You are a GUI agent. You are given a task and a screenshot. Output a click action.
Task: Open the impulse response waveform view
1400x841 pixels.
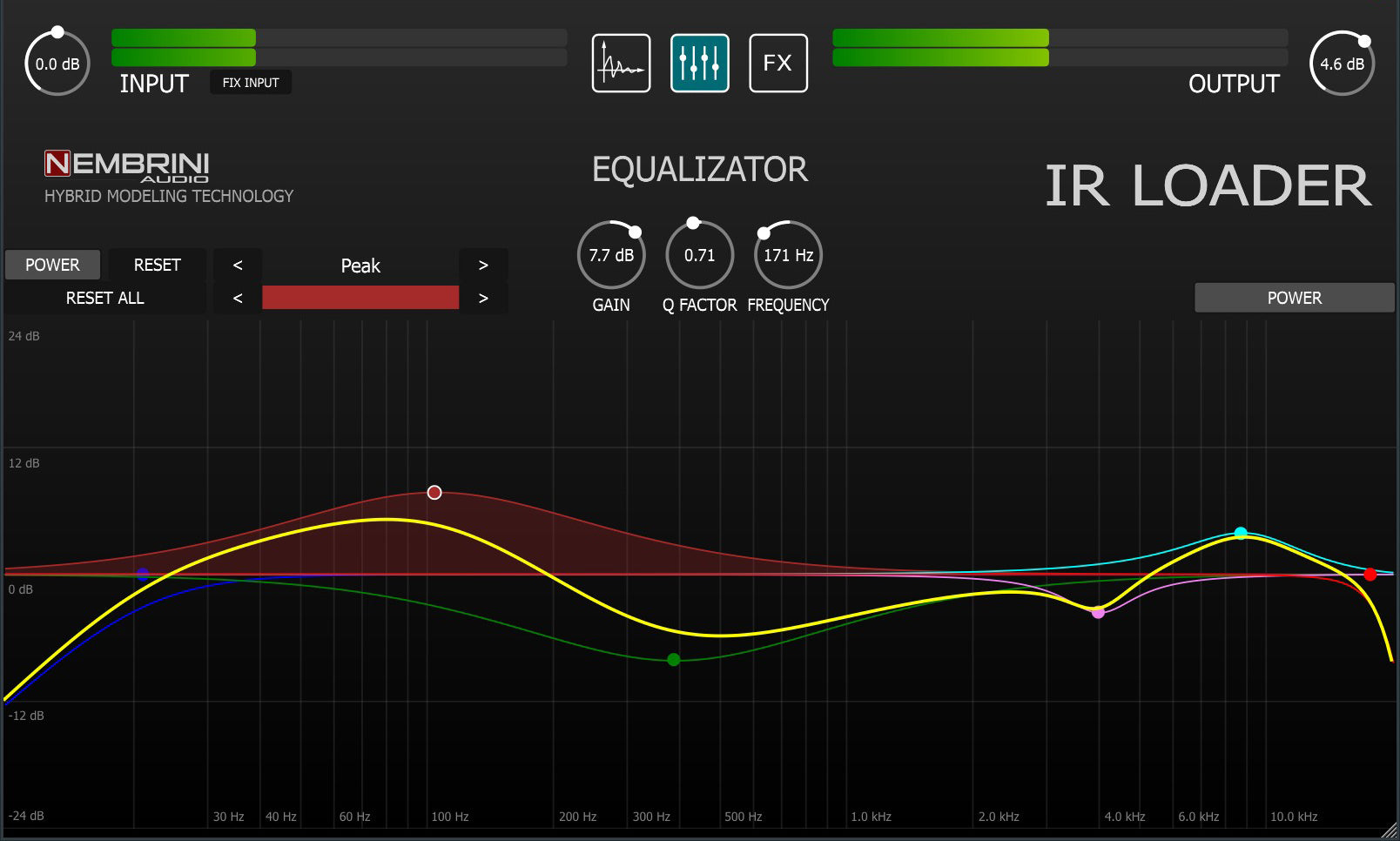(621, 64)
